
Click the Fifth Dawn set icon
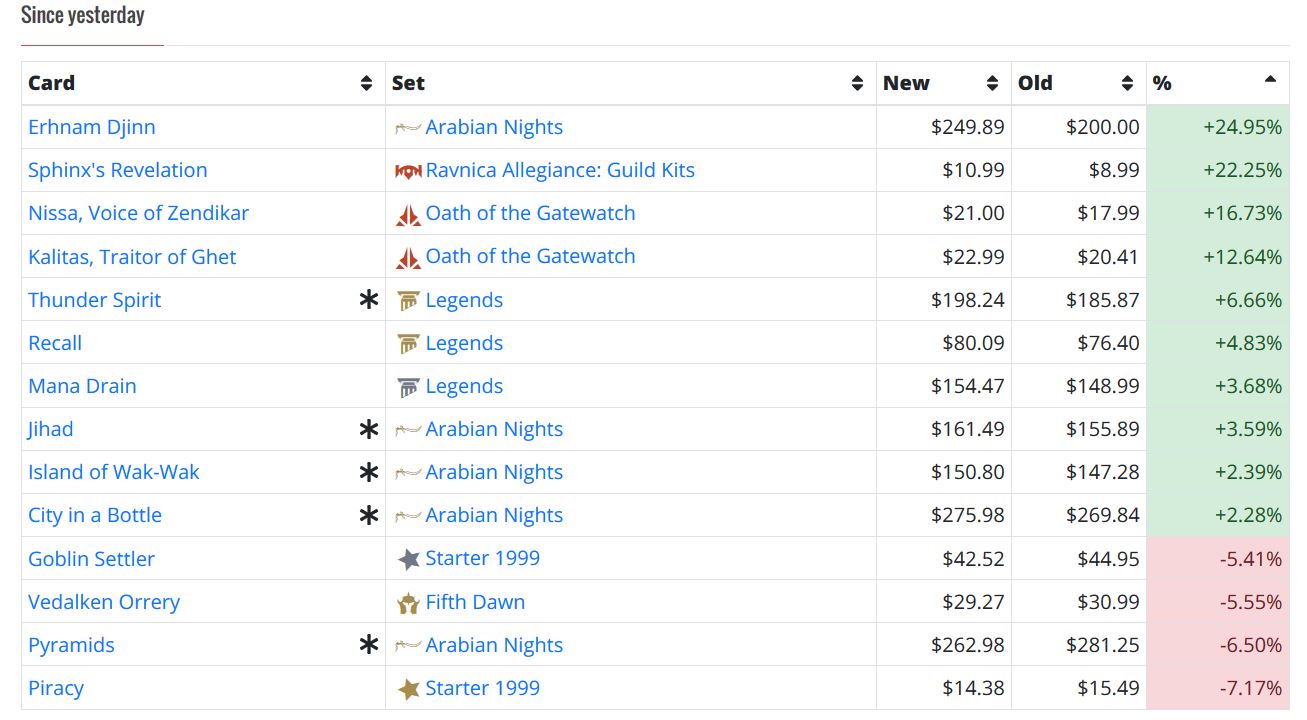click(408, 603)
